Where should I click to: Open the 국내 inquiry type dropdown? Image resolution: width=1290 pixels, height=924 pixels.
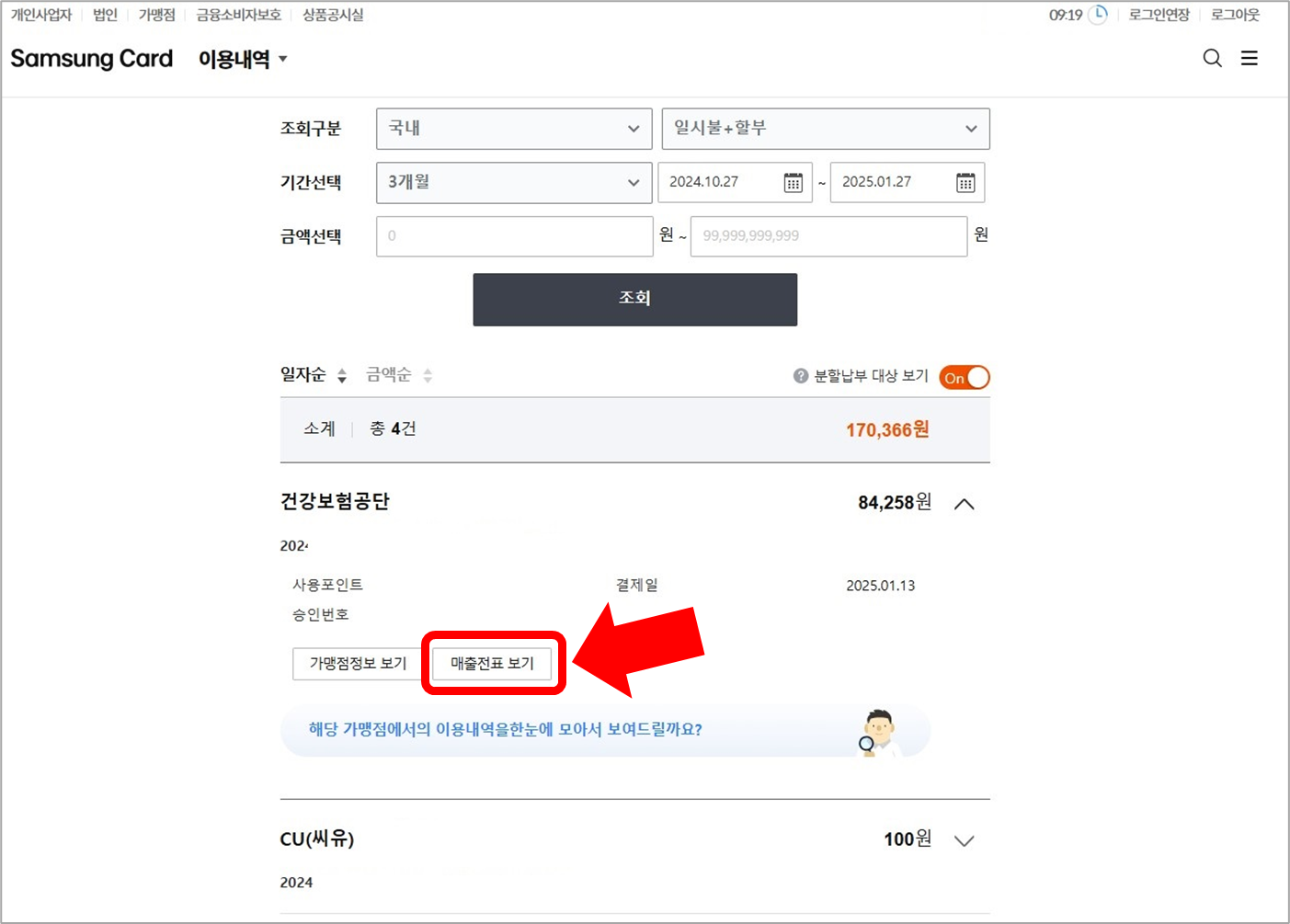point(514,129)
